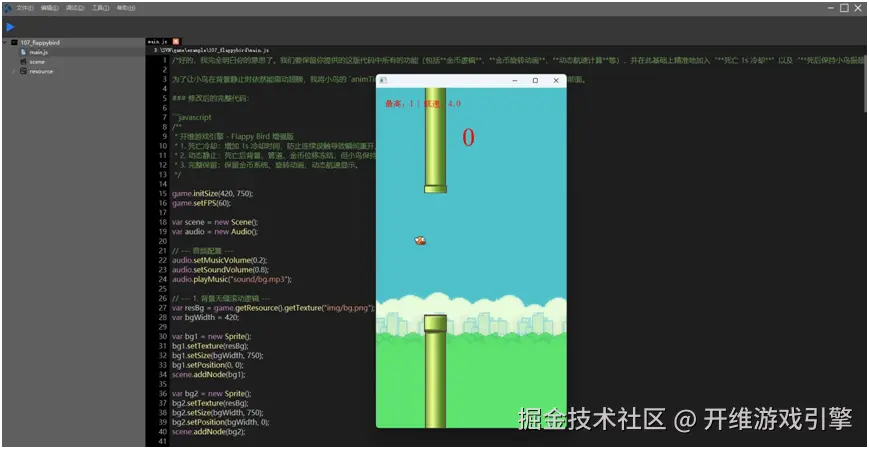
Task: Click the red score 0 in game
Action: 469,138
